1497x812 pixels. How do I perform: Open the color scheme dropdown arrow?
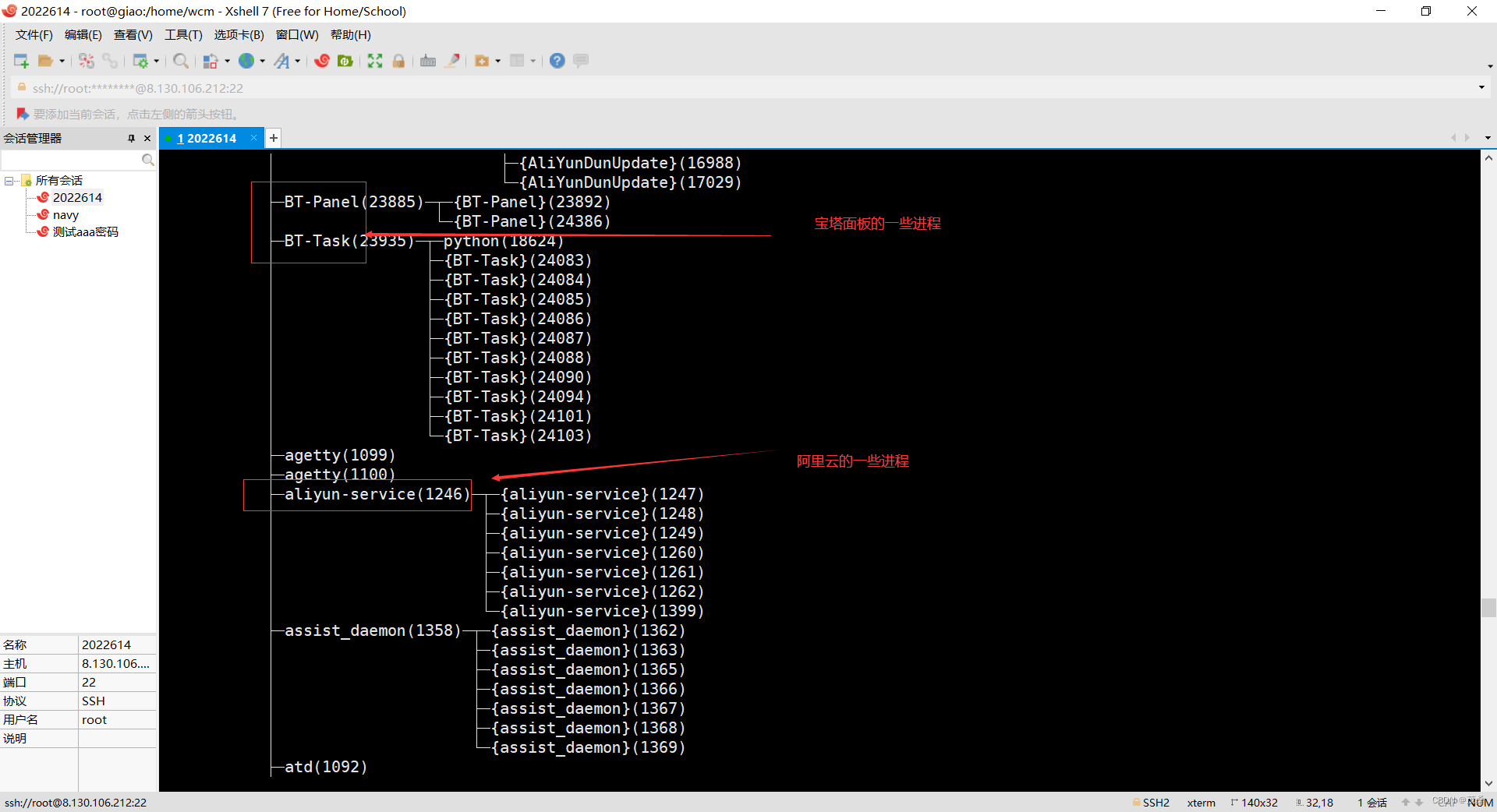click(x=227, y=61)
